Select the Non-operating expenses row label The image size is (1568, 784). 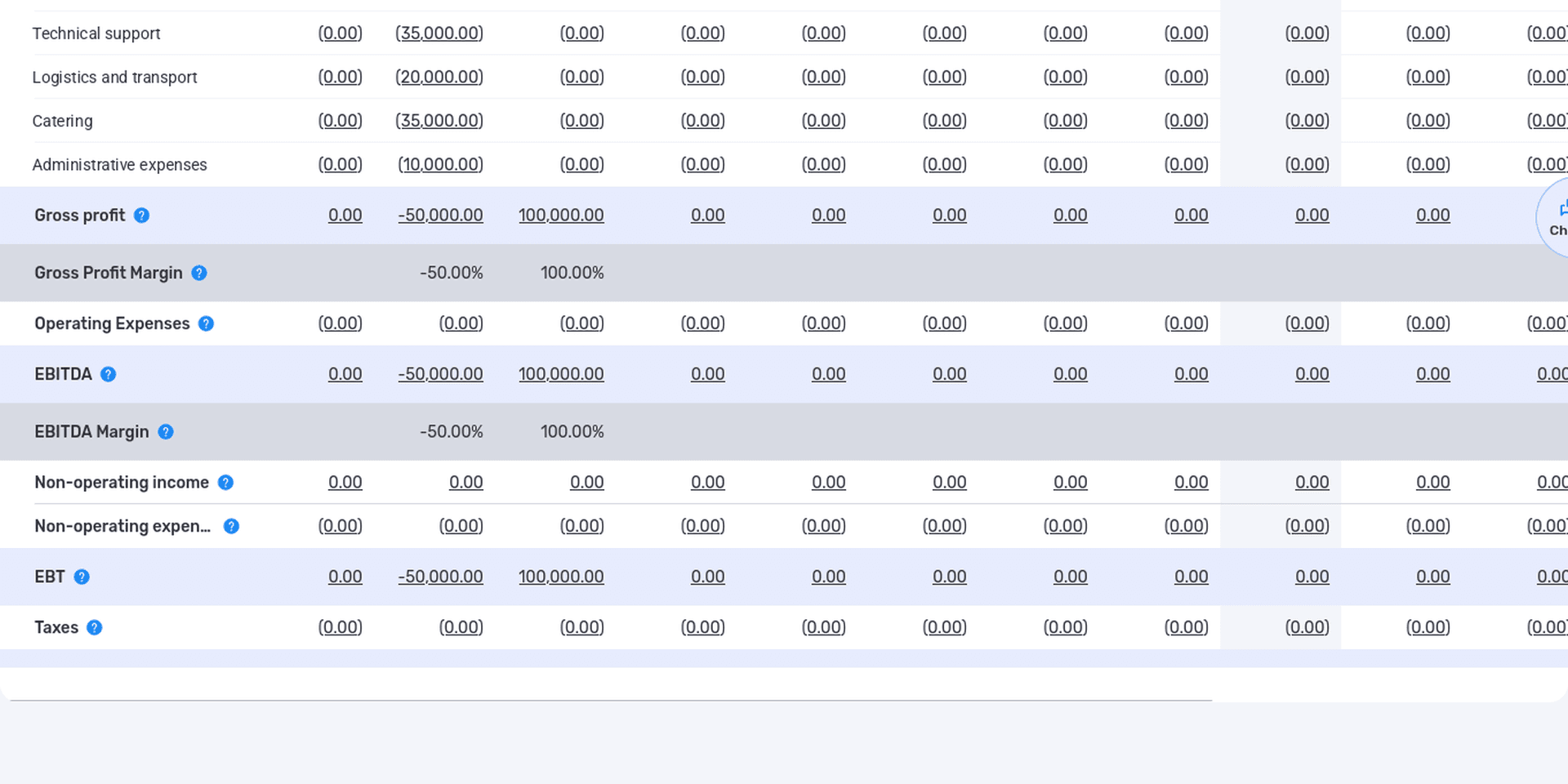click(122, 526)
